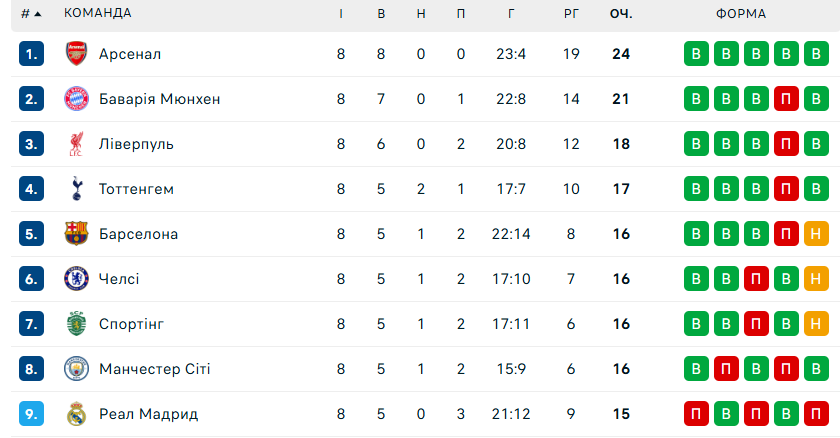Click the Arsenal club crest icon
Image resolution: width=840 pixels, height=438 pixels.
pos(76,54)
